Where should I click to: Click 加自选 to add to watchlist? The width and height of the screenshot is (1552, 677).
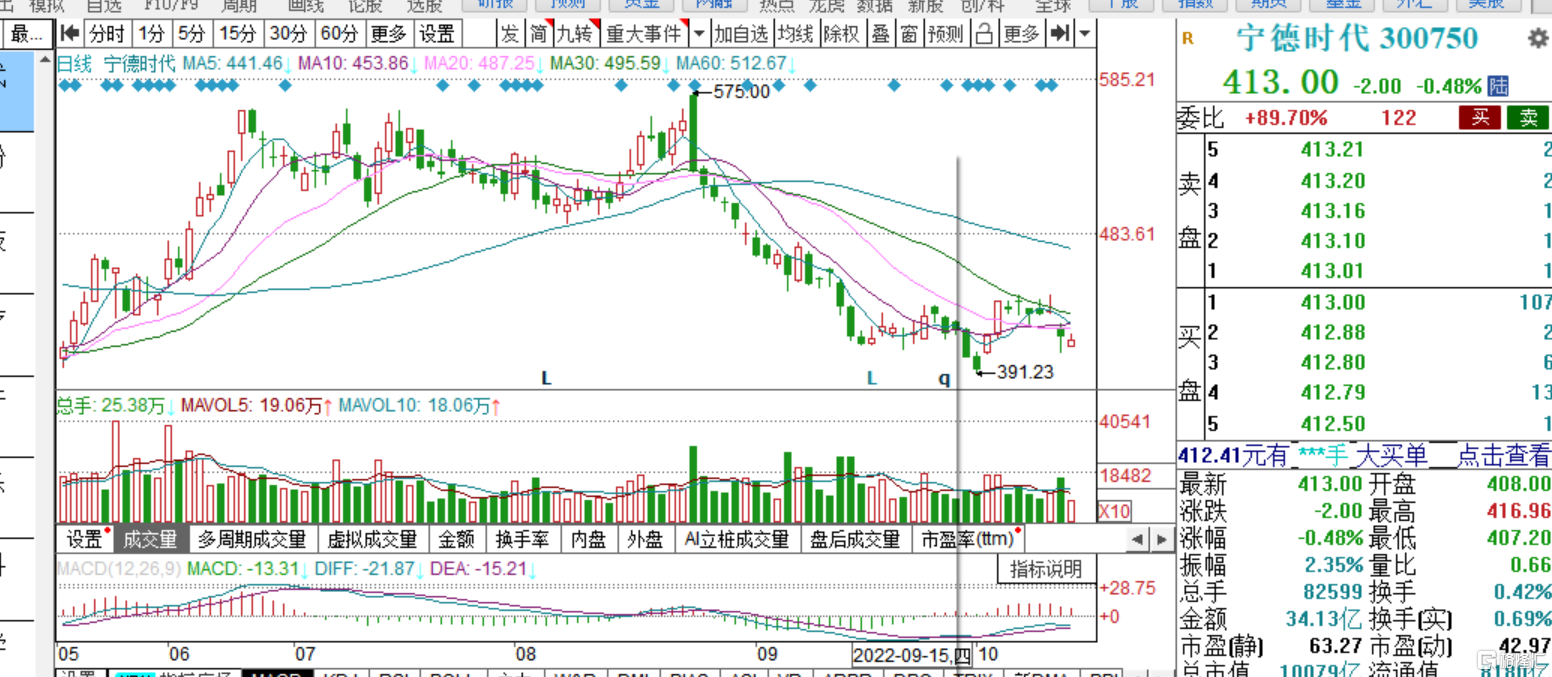click(741, 34)
